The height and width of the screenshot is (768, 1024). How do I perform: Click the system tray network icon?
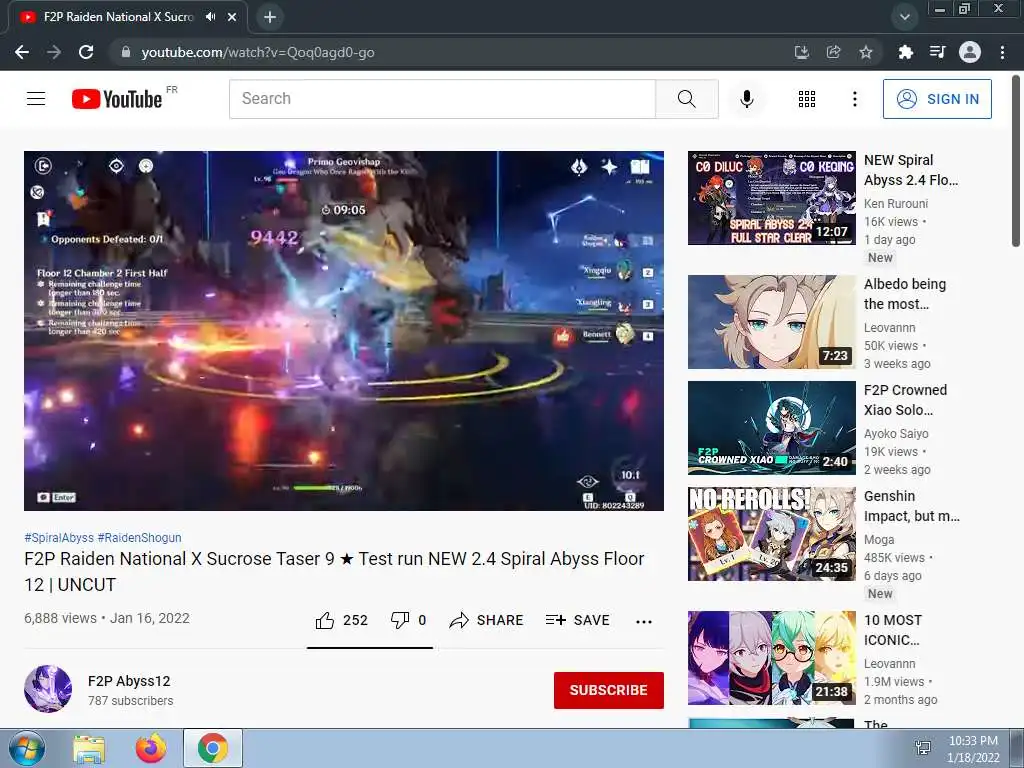coord(923,748)
